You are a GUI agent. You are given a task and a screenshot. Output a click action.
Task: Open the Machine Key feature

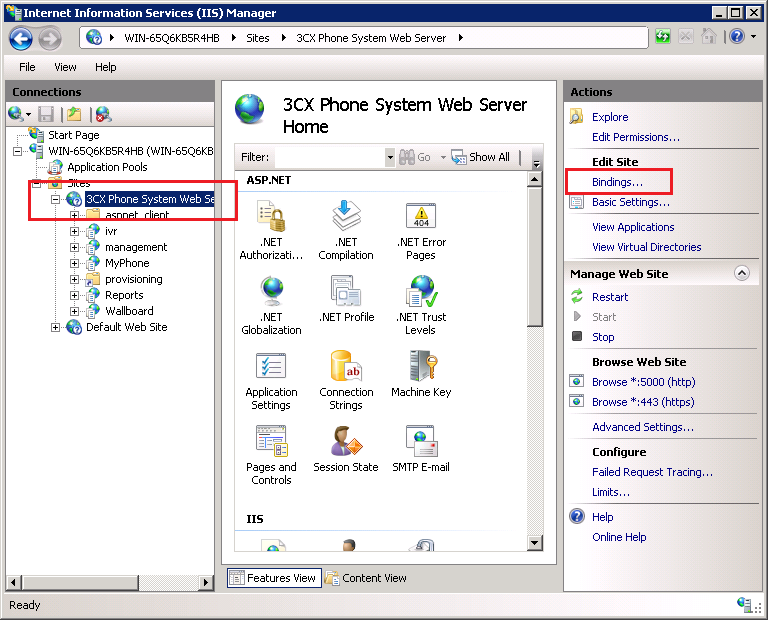point(421,374)
